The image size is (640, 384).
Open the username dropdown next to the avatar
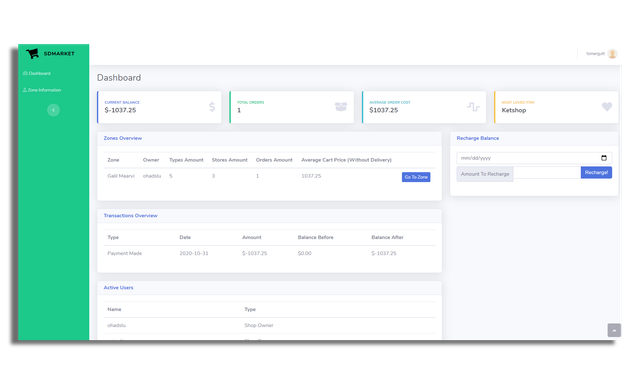[595, 53]
